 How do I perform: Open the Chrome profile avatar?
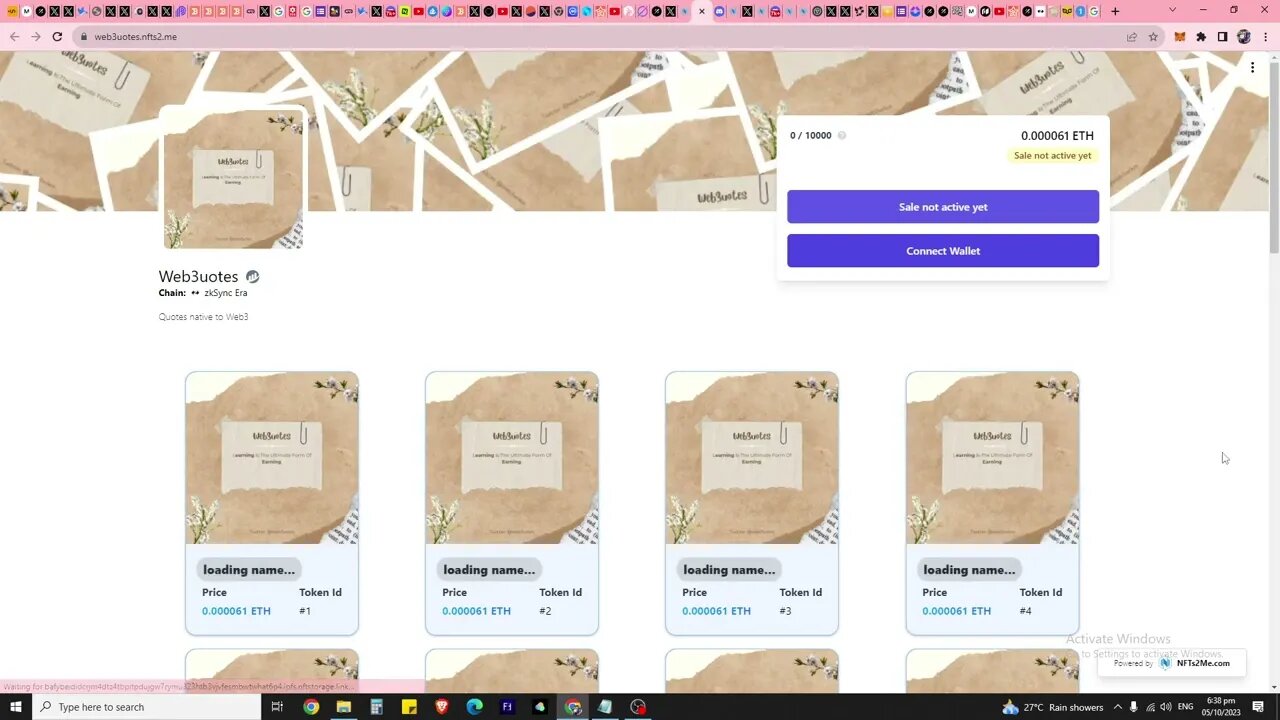click(x=1243, y=37)
